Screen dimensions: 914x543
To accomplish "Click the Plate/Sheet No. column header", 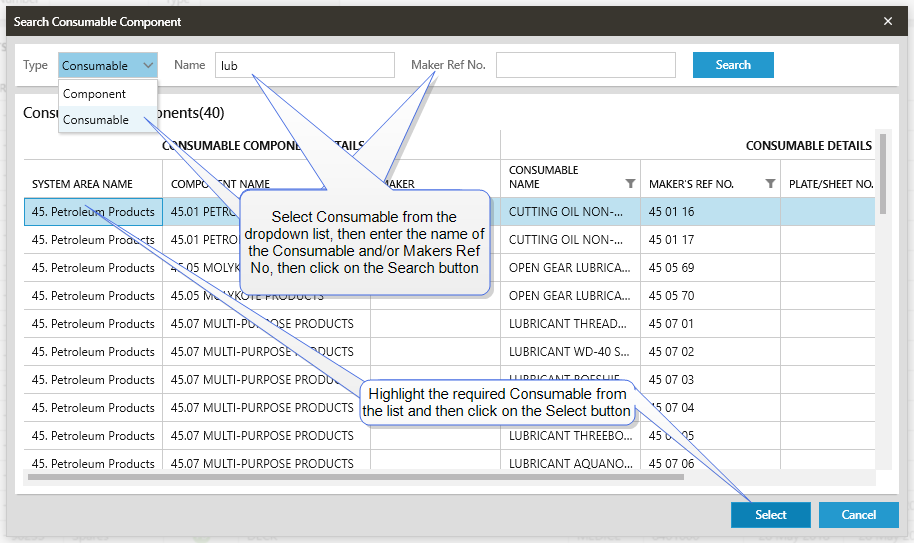I will point(828,178).
